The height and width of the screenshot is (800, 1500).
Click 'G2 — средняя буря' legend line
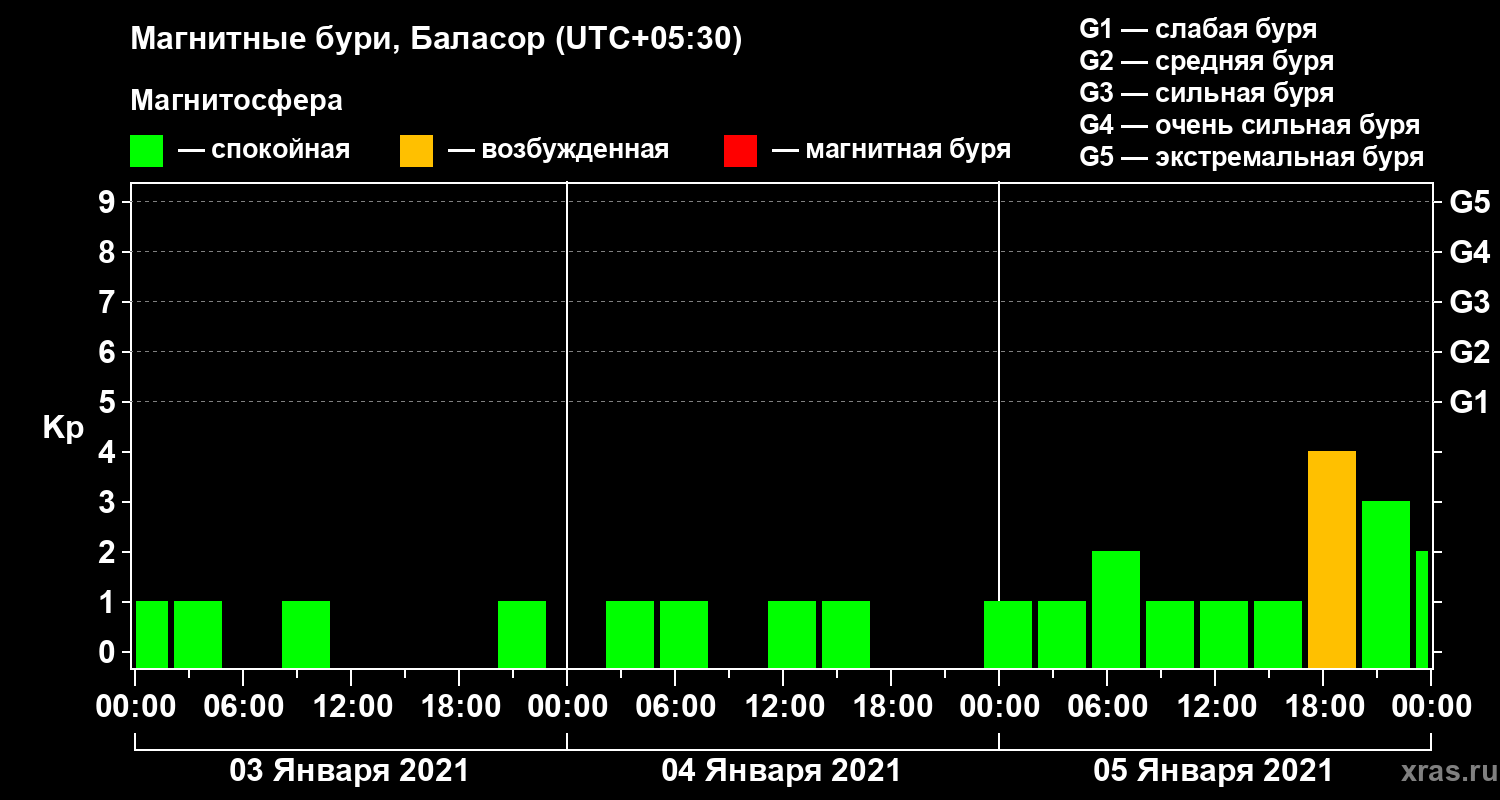click(x=1206, y=60)
